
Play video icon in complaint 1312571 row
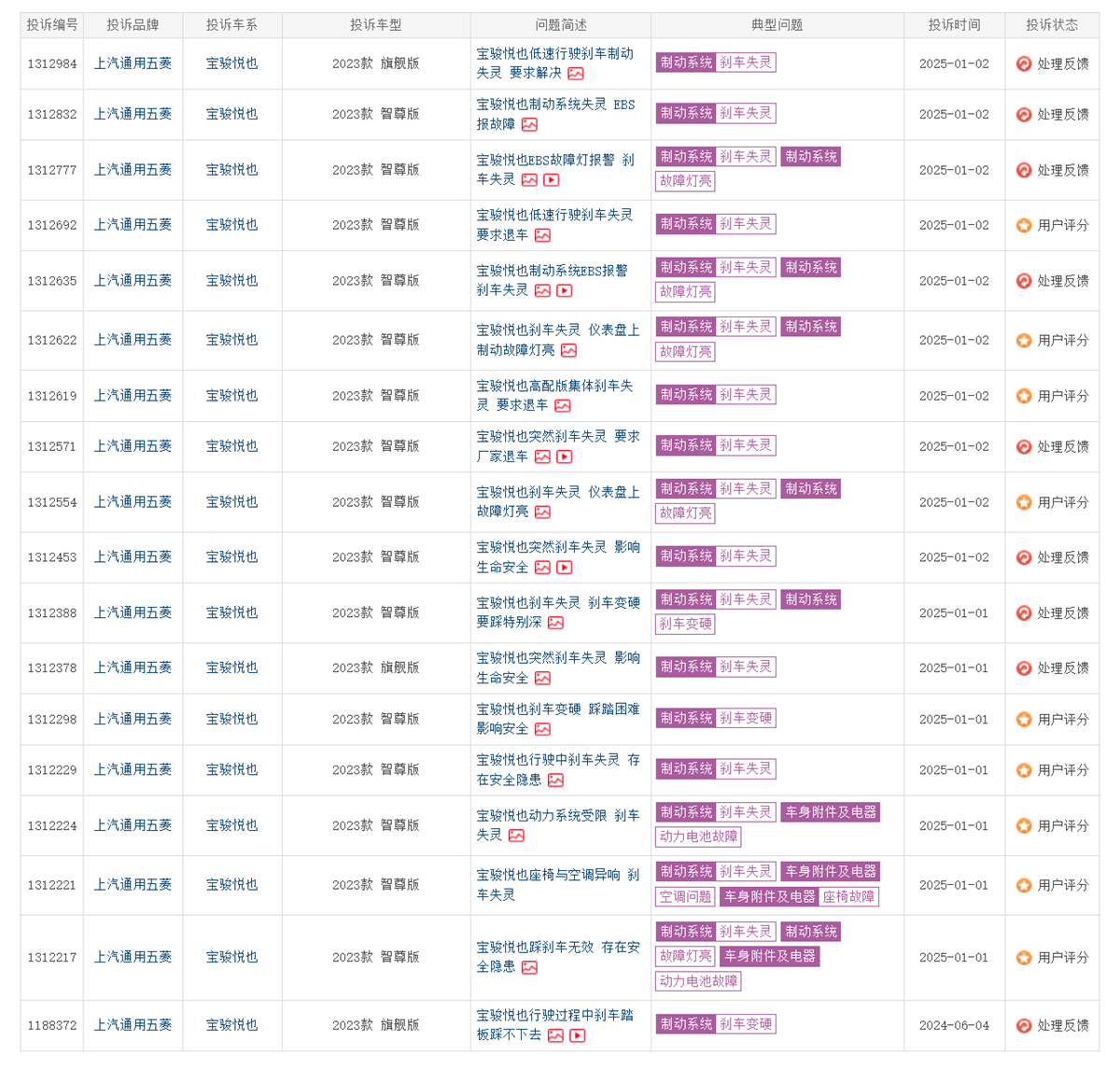point(565,457)
